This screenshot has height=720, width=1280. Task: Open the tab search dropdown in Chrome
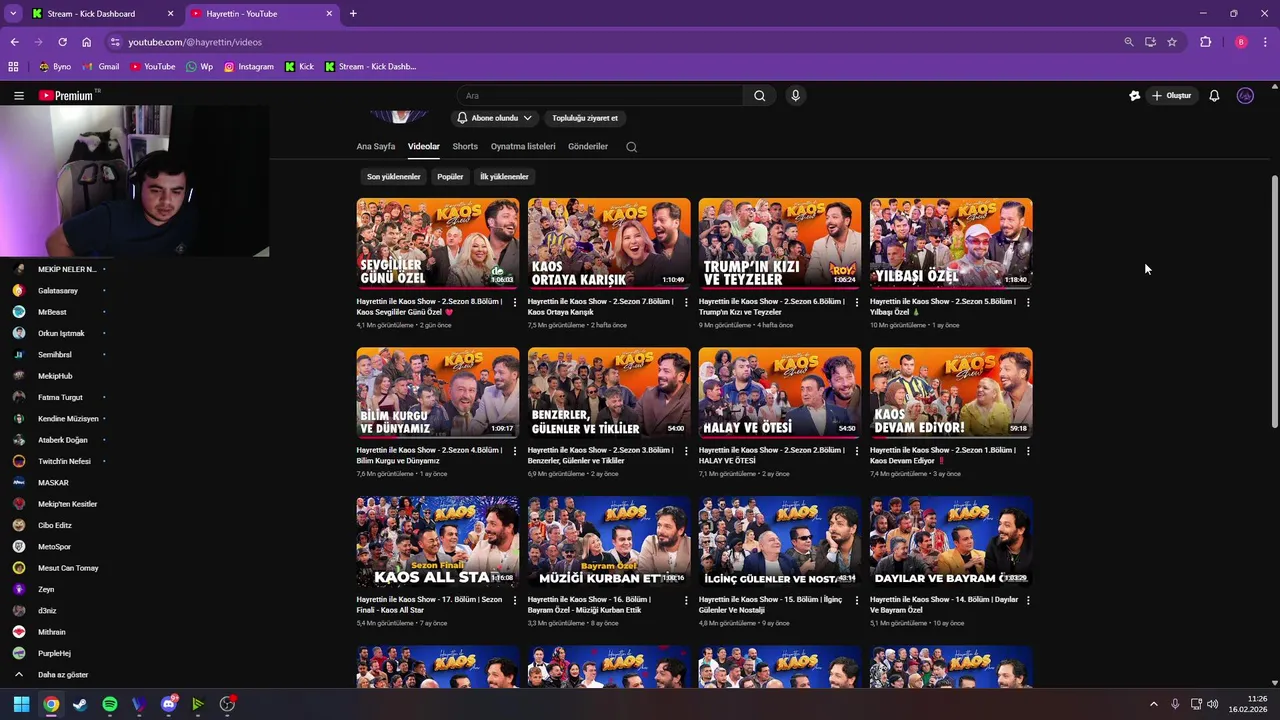[x=13, y=14]
